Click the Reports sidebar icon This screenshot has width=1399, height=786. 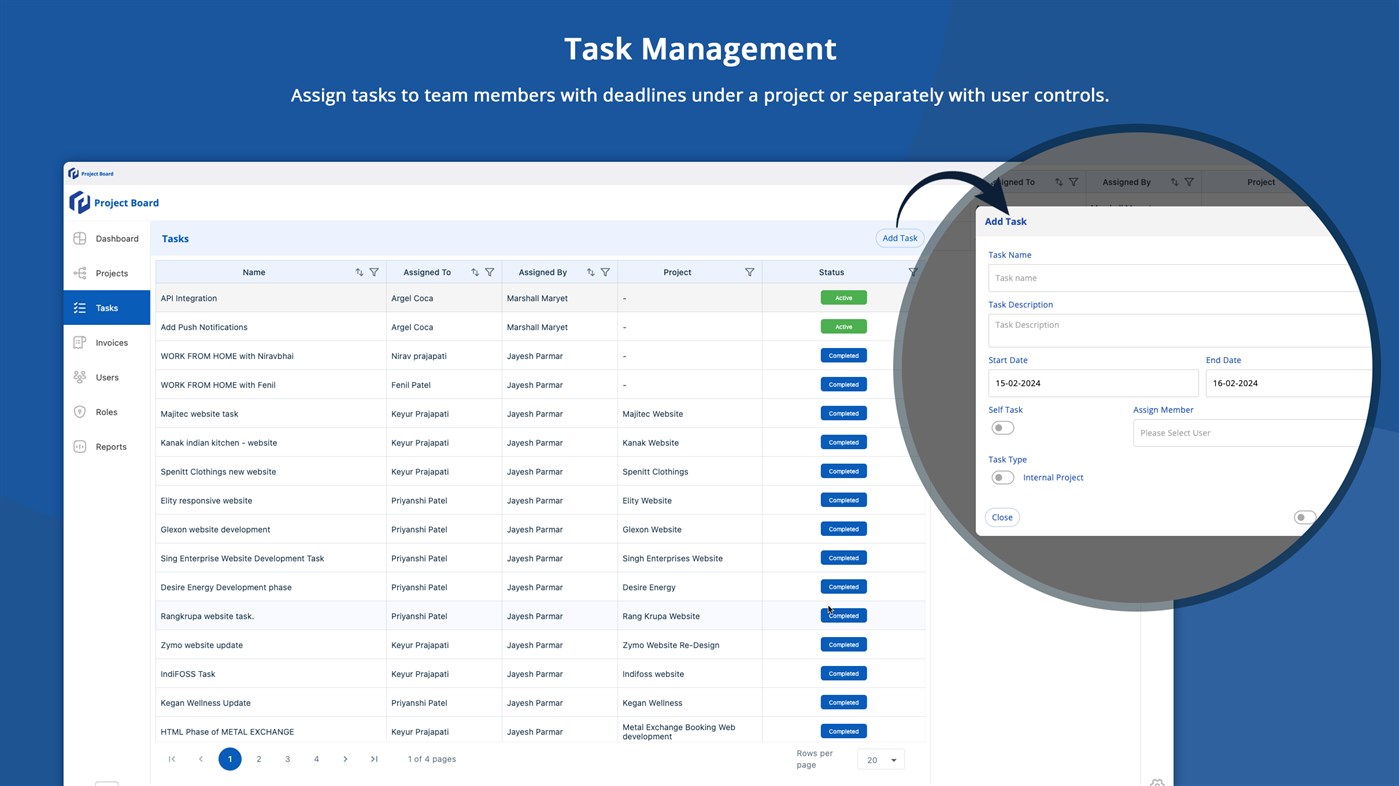80,447
